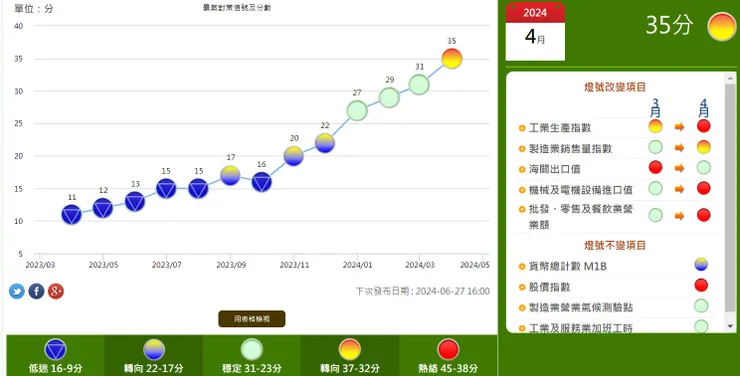Click the March red light for 海關出口值
The width and height of the screenshot is (740, 376).
click(x=655, y=167)
